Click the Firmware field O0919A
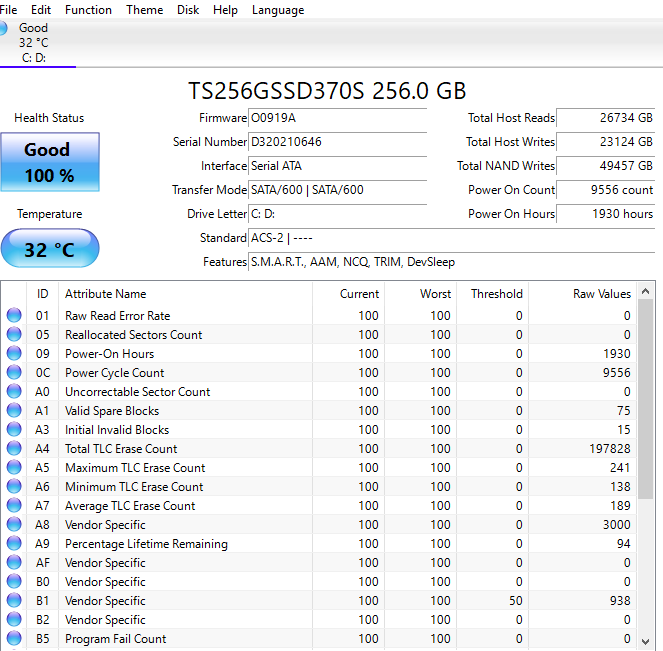The image size is (663, 651). [x=337, y=118]
